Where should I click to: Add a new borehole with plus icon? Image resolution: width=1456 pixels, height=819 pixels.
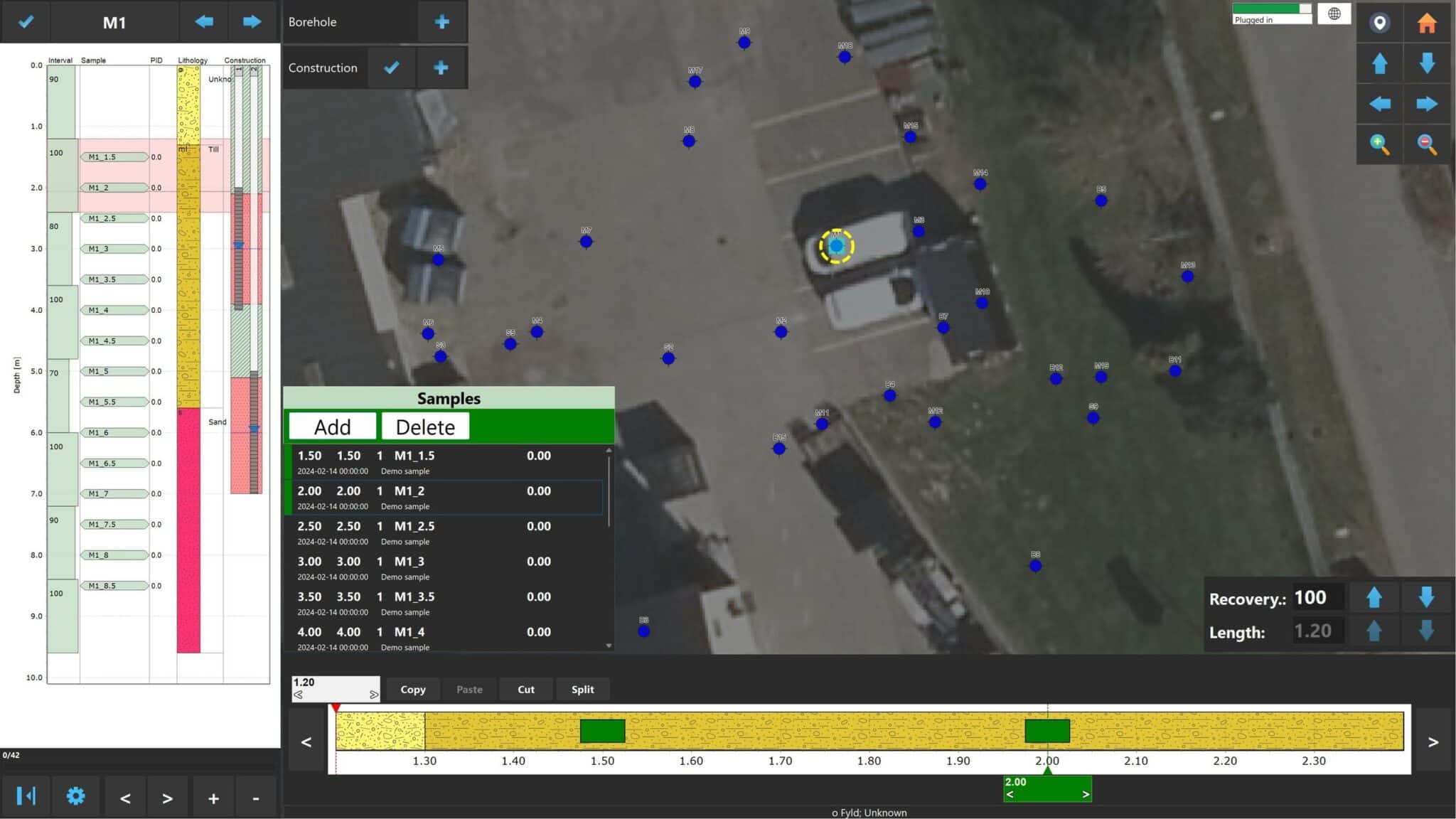pos(441,22)
